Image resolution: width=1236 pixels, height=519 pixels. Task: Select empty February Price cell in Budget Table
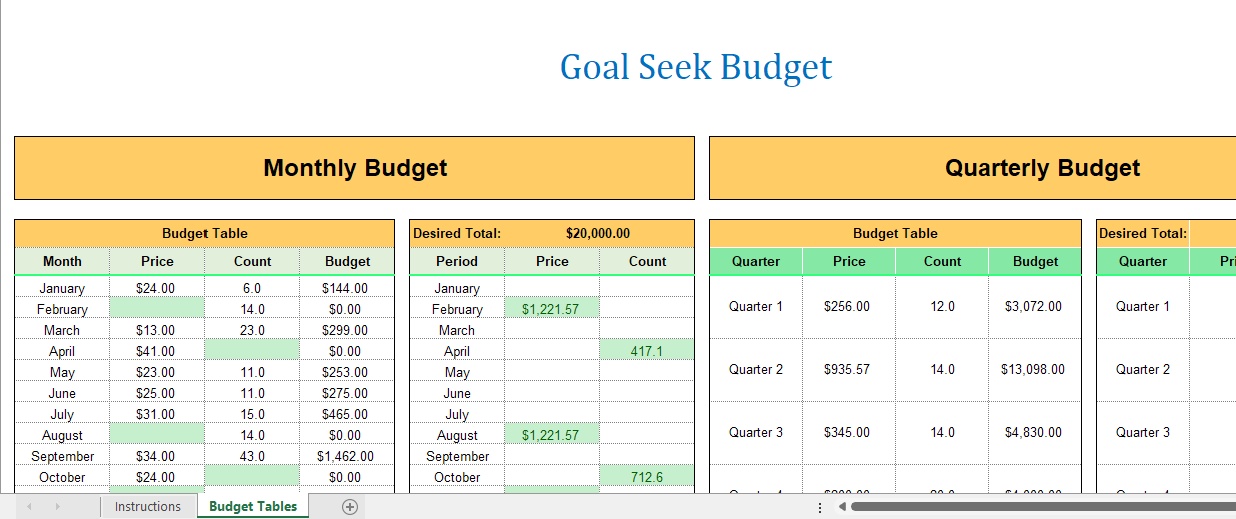click(157, 309)
